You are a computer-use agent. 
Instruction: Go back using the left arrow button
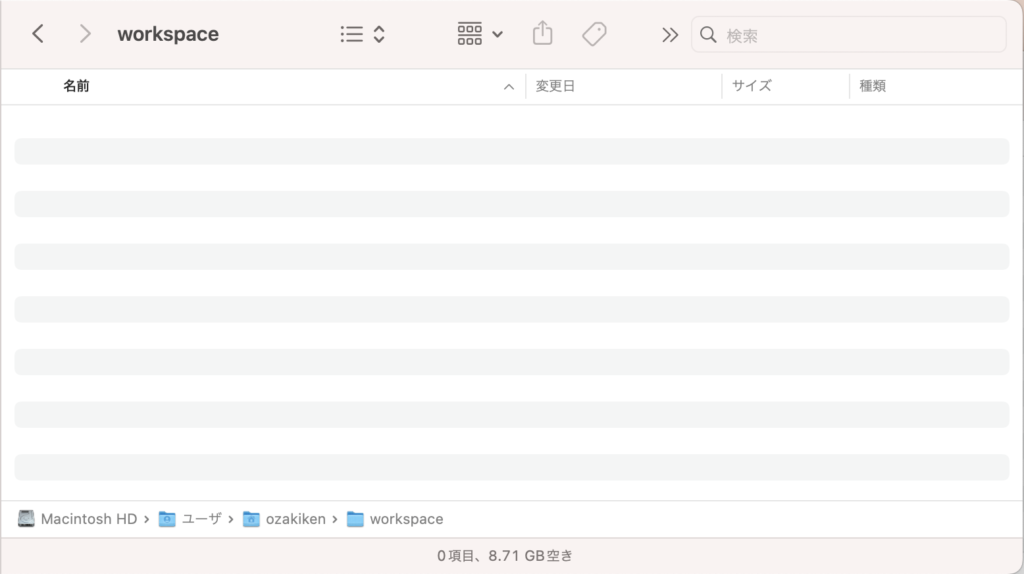click(38, 34)
